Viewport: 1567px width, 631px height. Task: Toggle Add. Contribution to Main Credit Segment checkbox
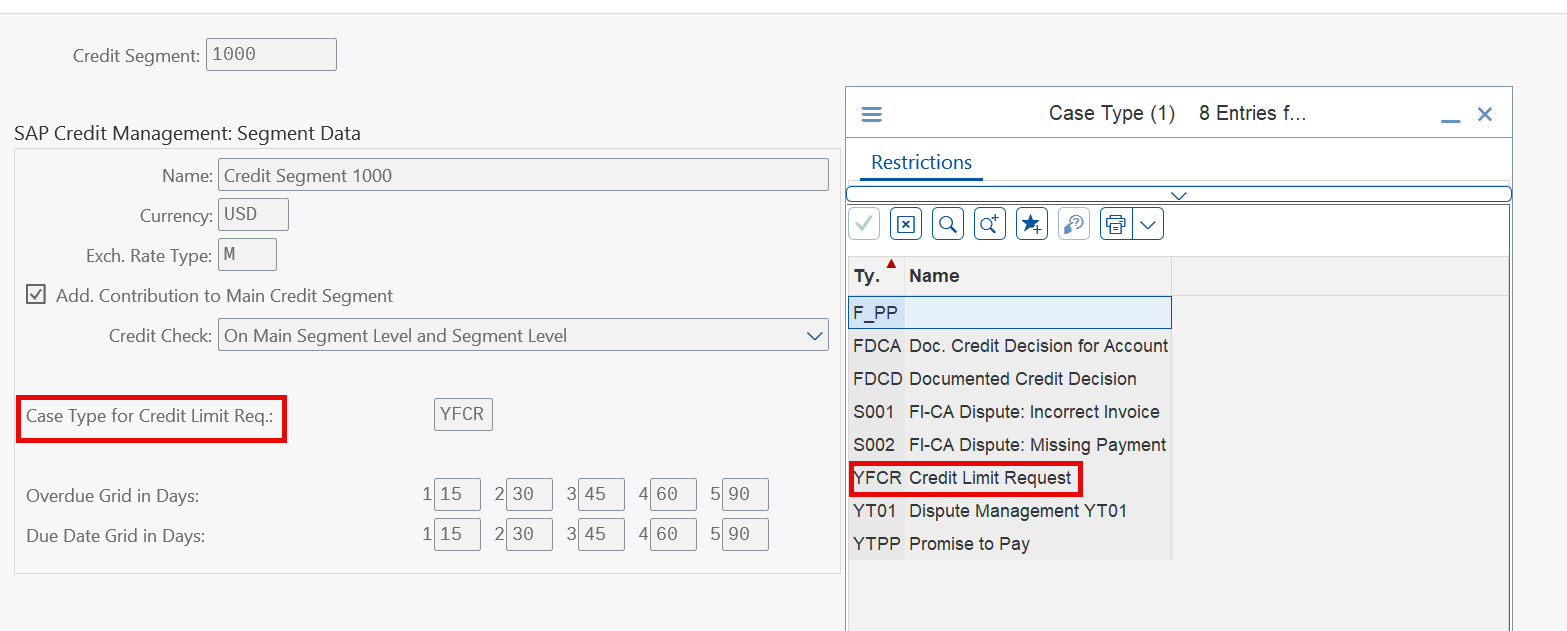[x=36, y=295]
